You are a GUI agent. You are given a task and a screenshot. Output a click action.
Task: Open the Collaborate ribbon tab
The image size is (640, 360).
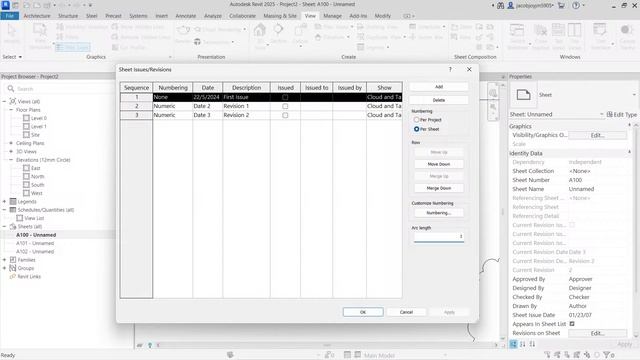click(242, 16)
